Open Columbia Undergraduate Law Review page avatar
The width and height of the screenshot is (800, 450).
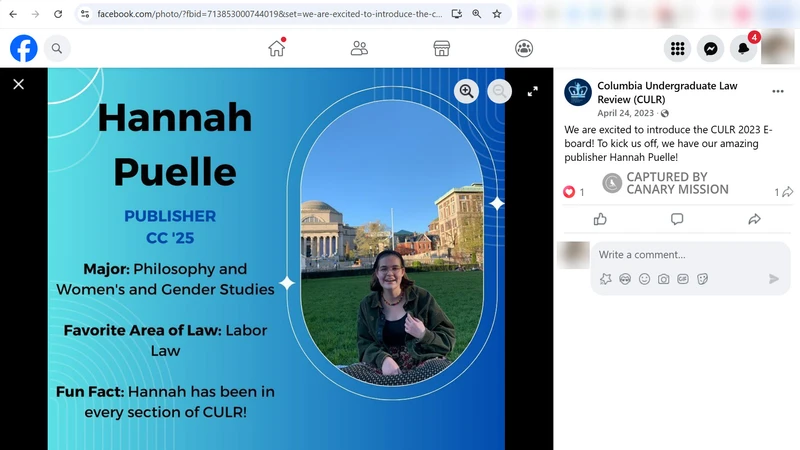click(578, 92)
